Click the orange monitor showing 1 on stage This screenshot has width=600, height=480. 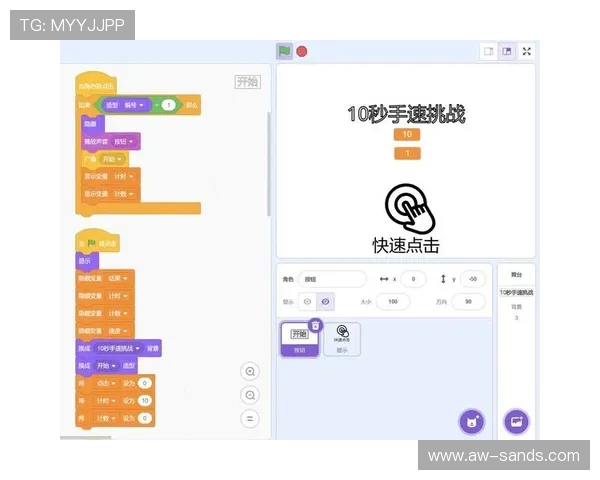[407, 153]
